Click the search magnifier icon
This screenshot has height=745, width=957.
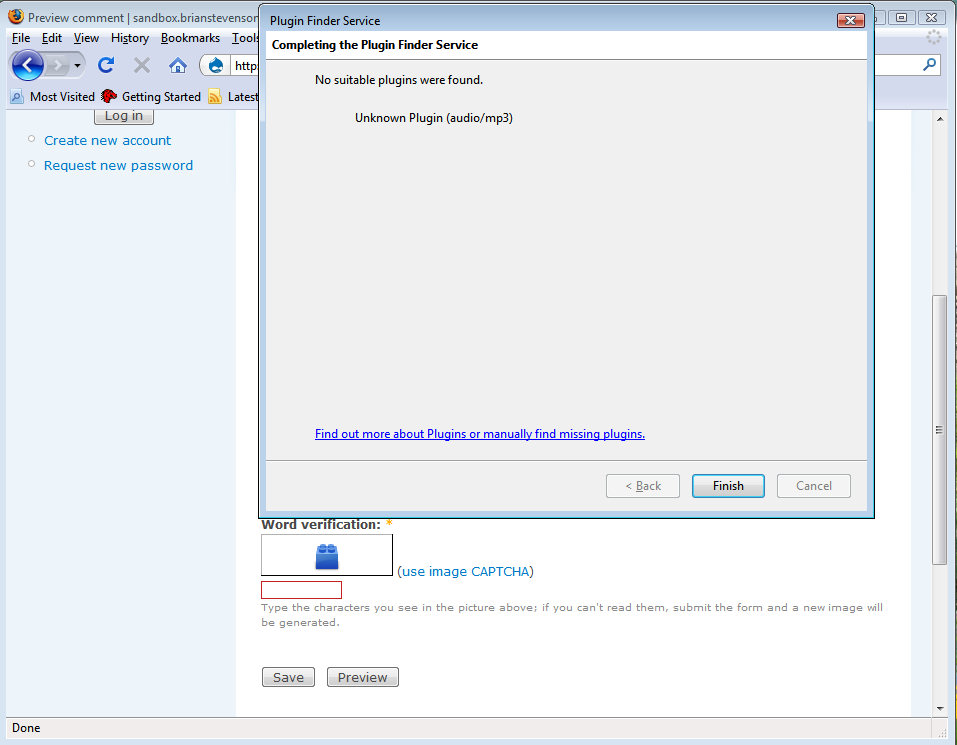point(928,64)
